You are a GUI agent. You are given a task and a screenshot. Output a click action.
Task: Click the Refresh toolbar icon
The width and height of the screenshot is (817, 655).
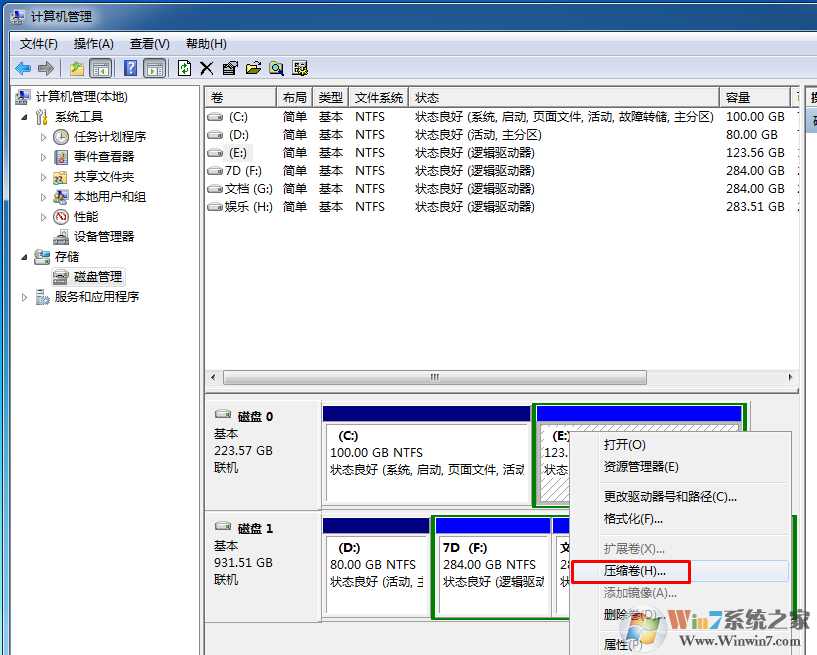point(184,68)
